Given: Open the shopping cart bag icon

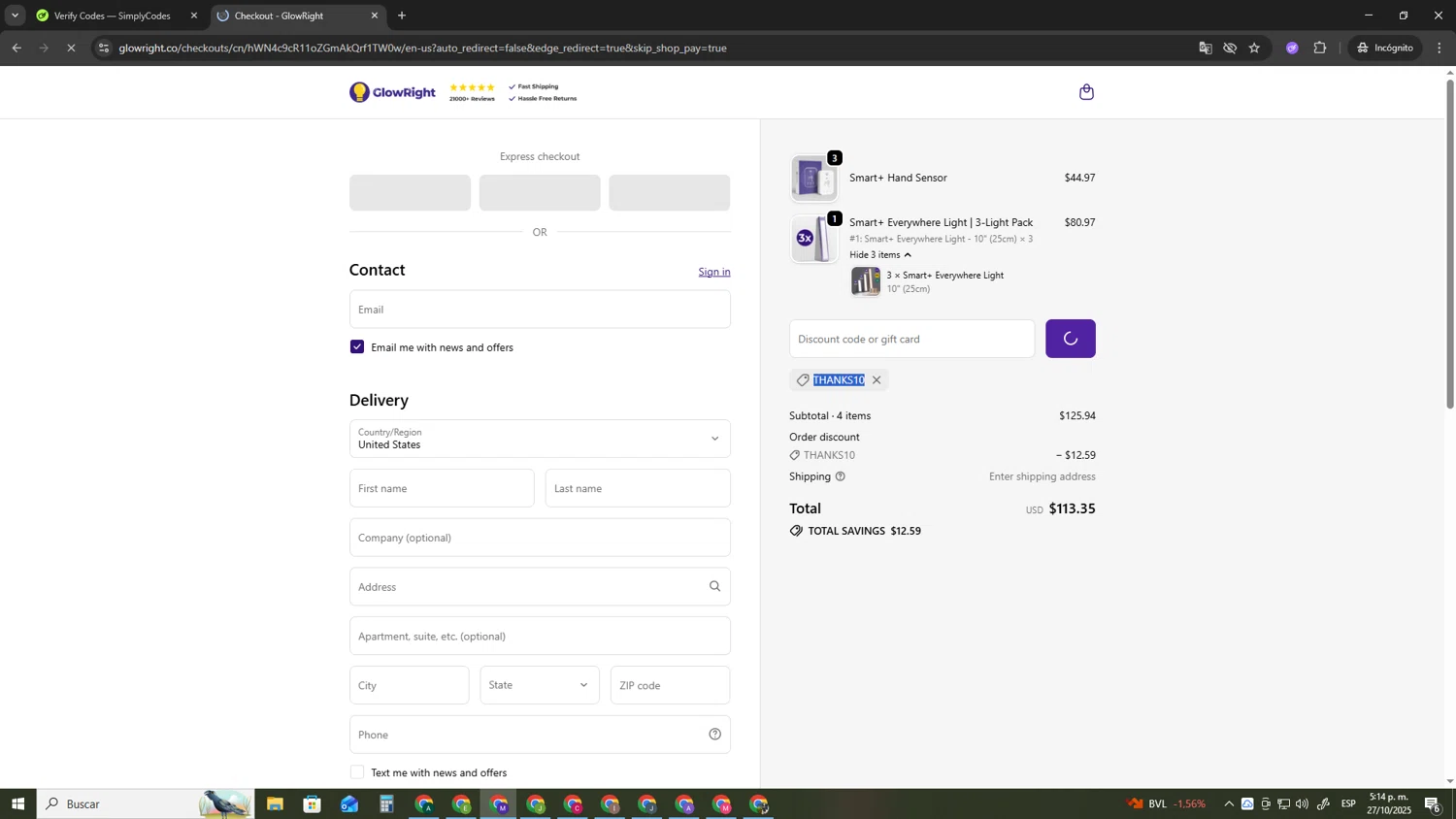Looking at the screenshot, I should click(x=1086, y=92).
